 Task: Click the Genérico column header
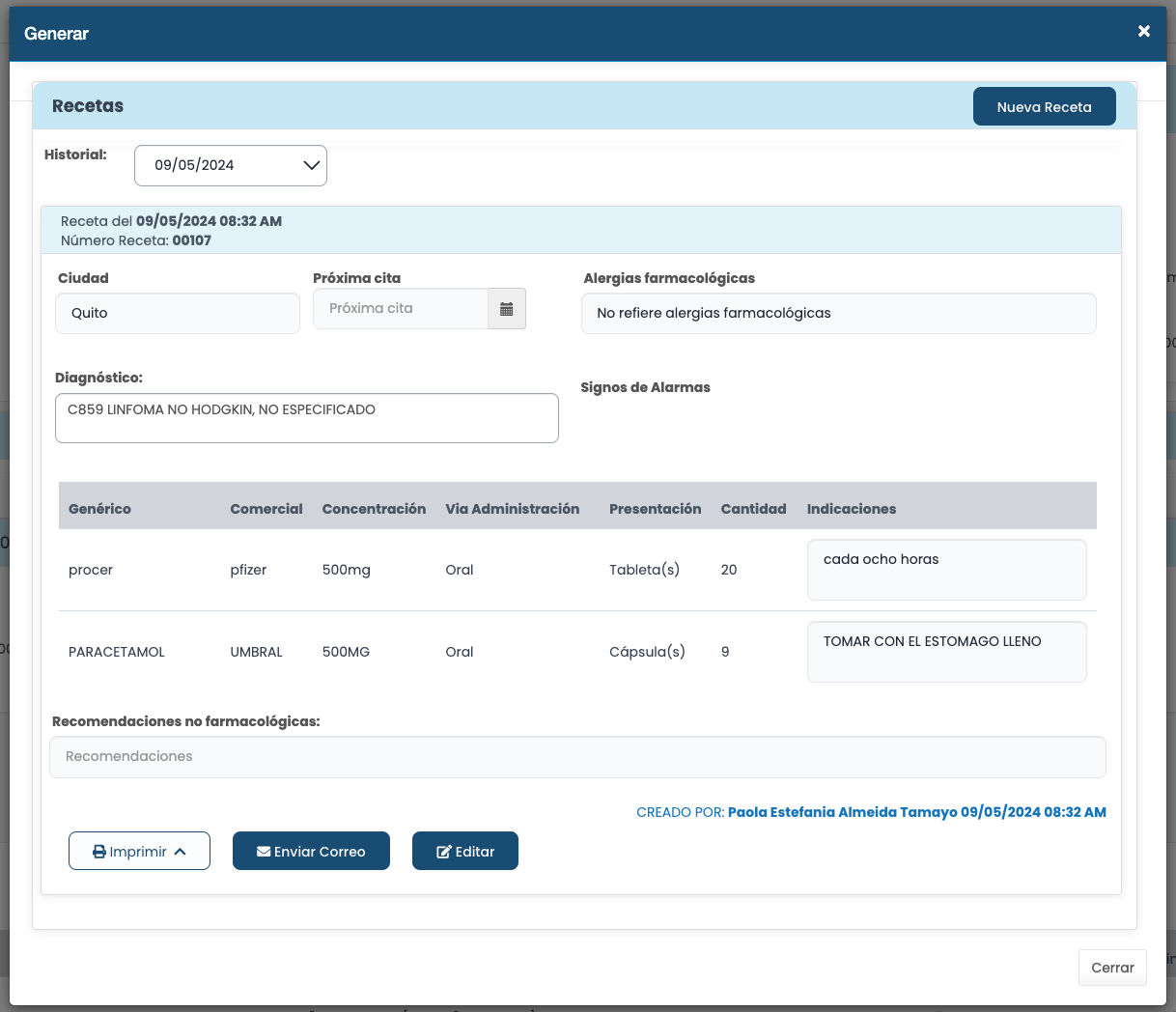click(99, 509)
